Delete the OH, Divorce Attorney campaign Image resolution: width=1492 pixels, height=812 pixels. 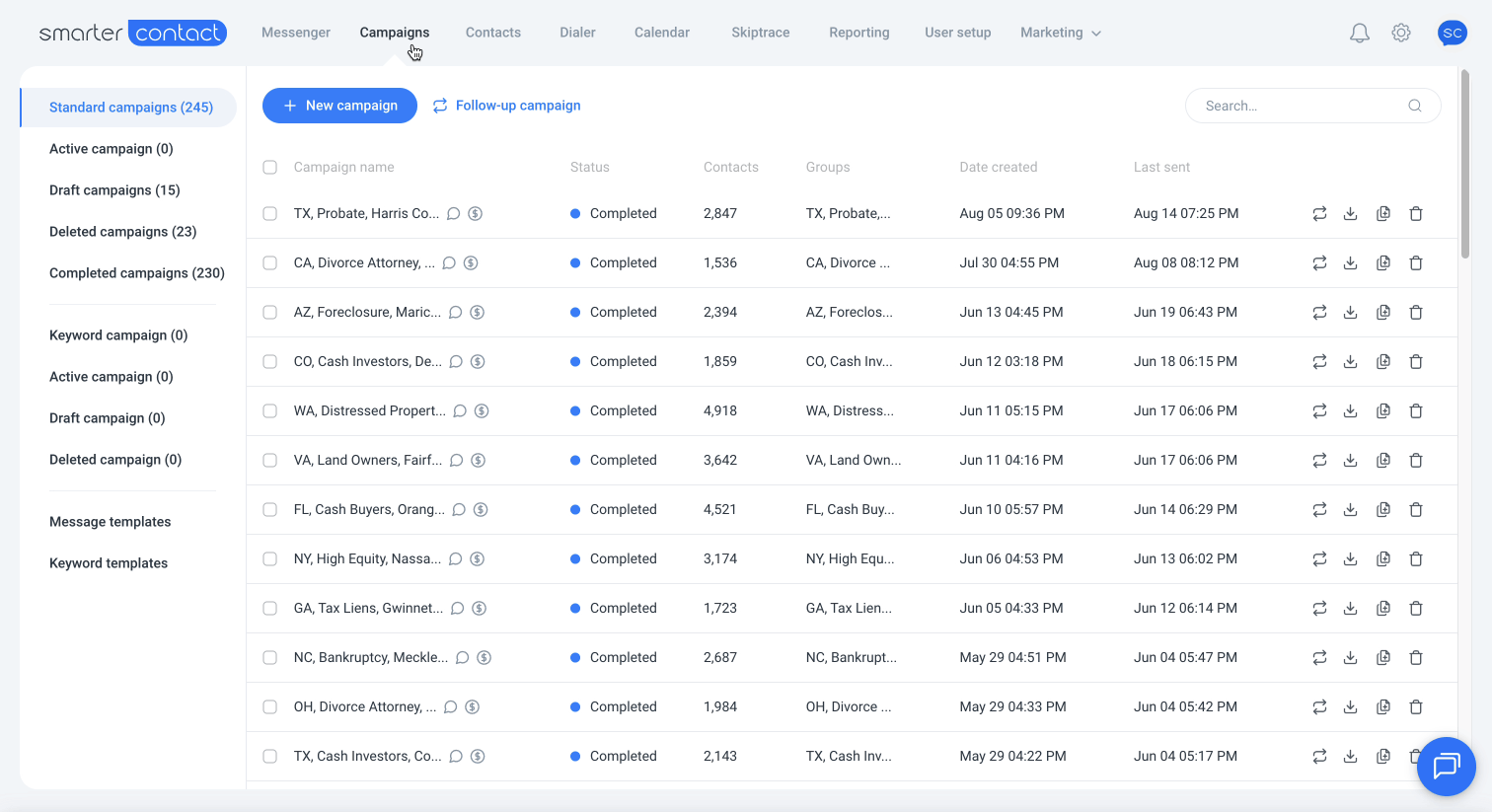(x=1416, y=706)
